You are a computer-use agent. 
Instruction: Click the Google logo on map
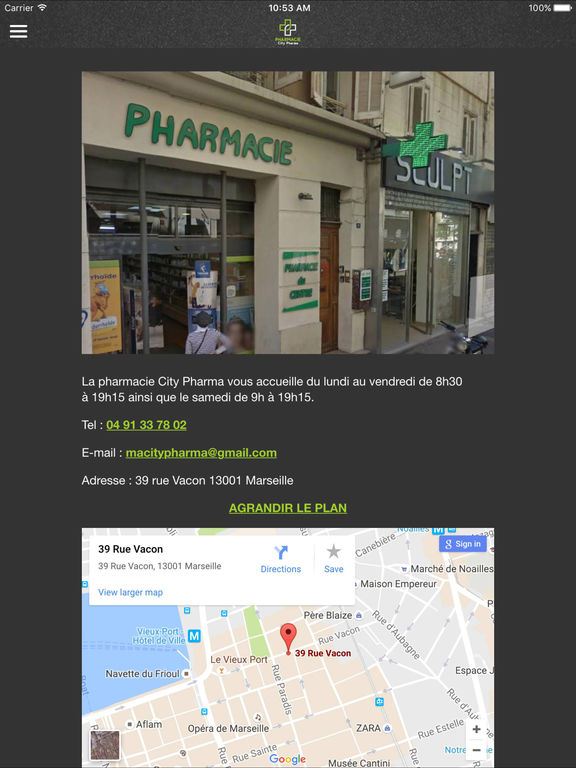(288, 759)
